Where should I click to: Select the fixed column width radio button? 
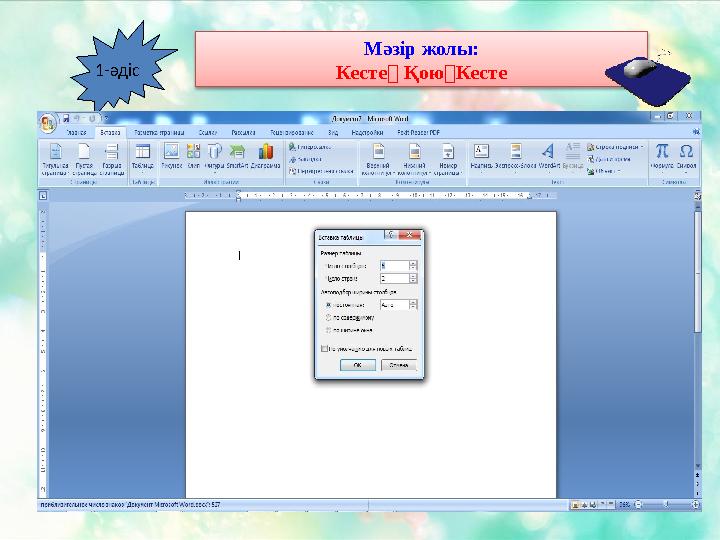coord(328,305)
